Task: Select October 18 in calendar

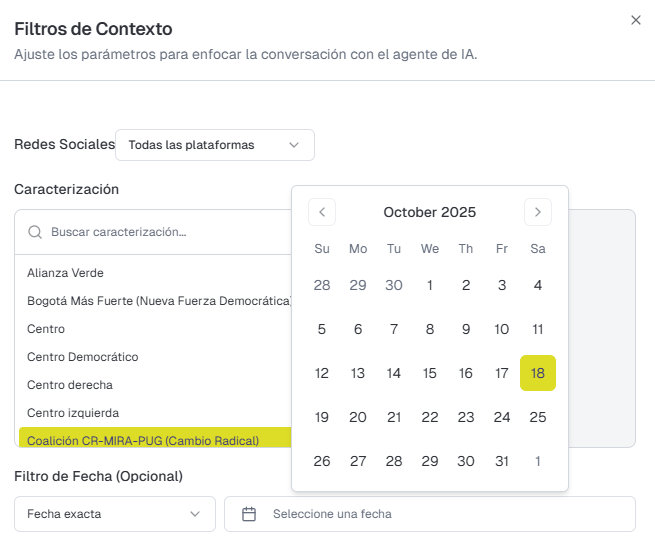Action: coord(538,373)
